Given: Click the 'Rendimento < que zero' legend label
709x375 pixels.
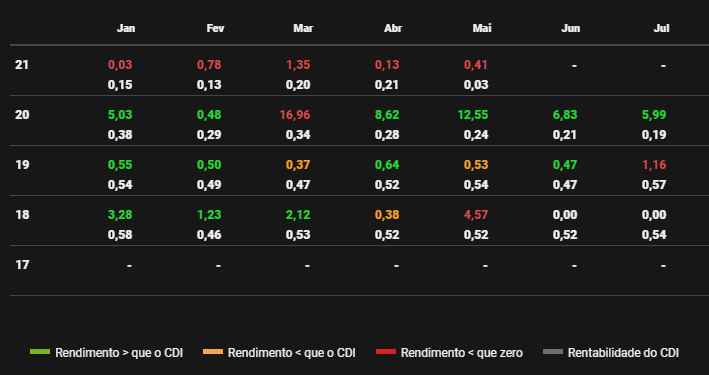Looking at the screenshot, I should point(462,353).
